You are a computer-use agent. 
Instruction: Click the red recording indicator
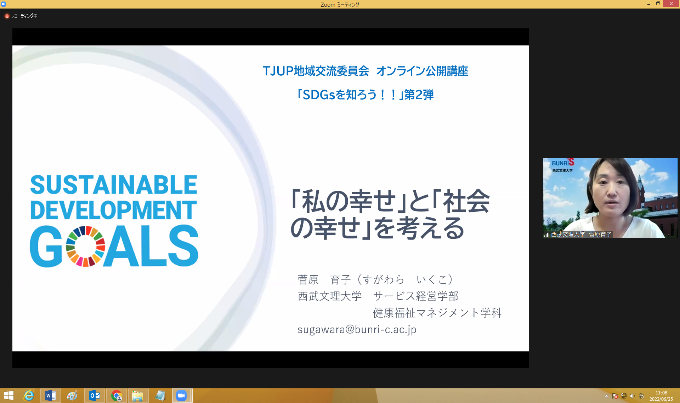point(7,16)
